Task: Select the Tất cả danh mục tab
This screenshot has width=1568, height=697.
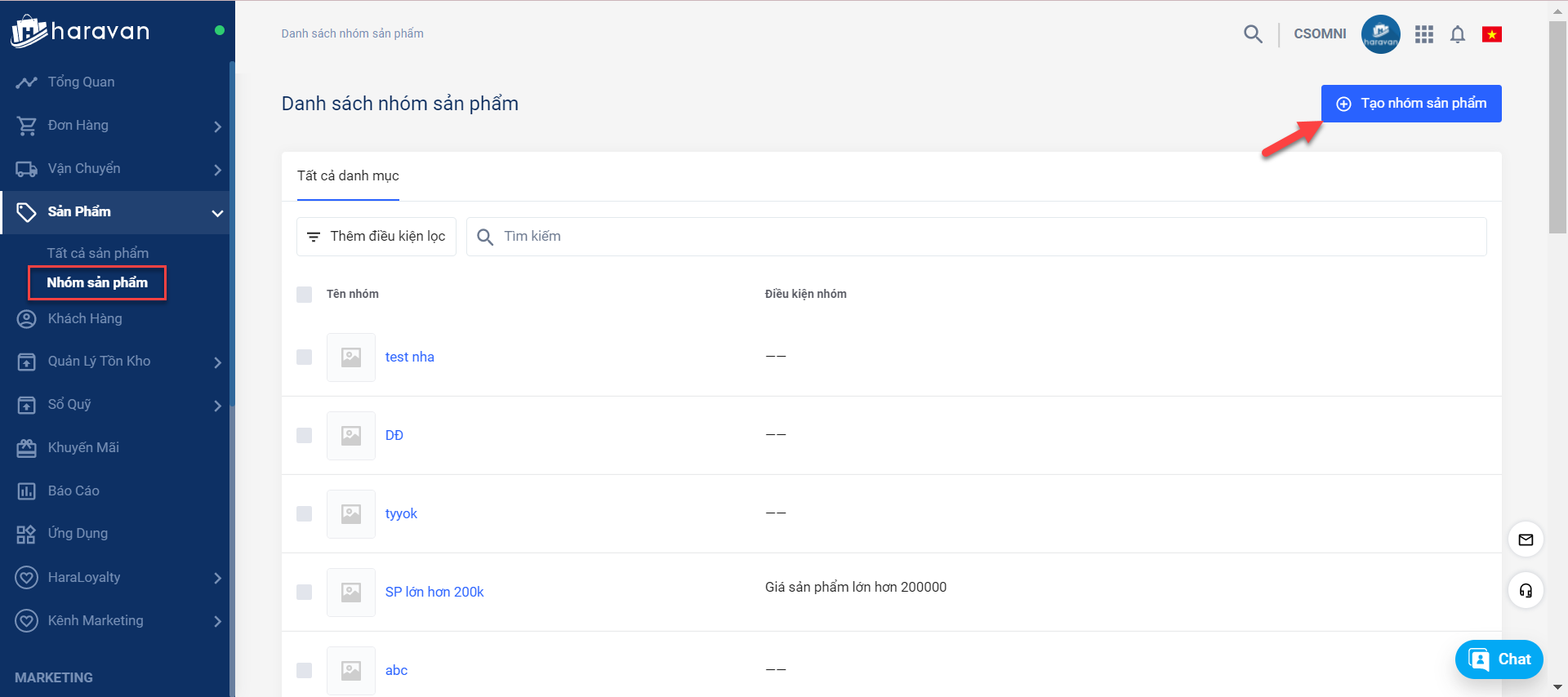Action: 348,176
